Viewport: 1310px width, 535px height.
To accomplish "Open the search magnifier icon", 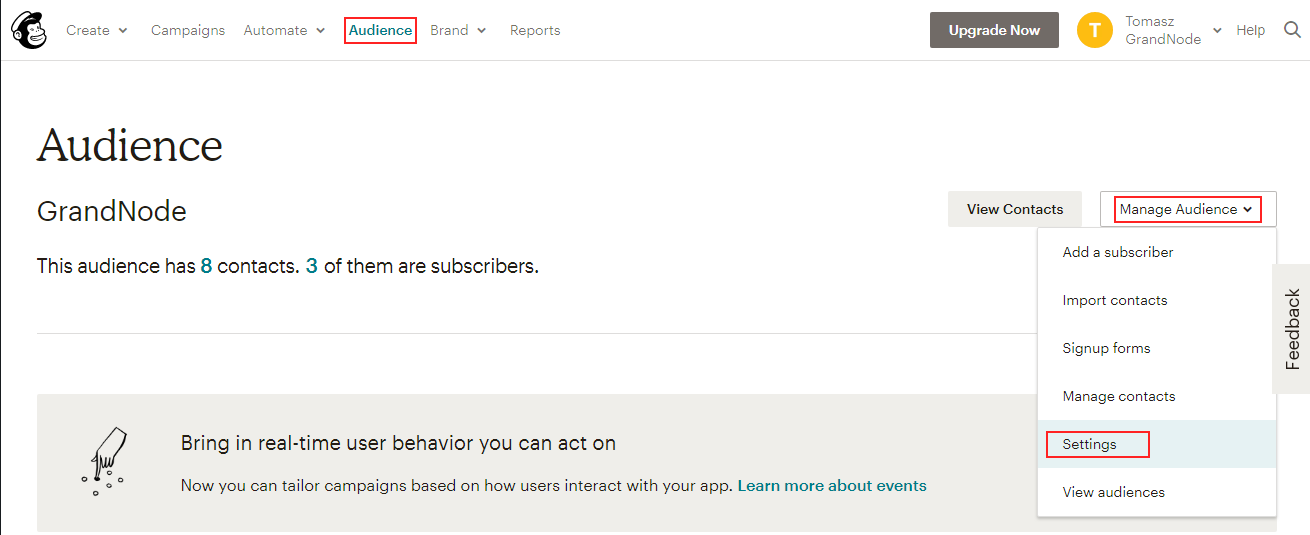I will coord(1292,30).
